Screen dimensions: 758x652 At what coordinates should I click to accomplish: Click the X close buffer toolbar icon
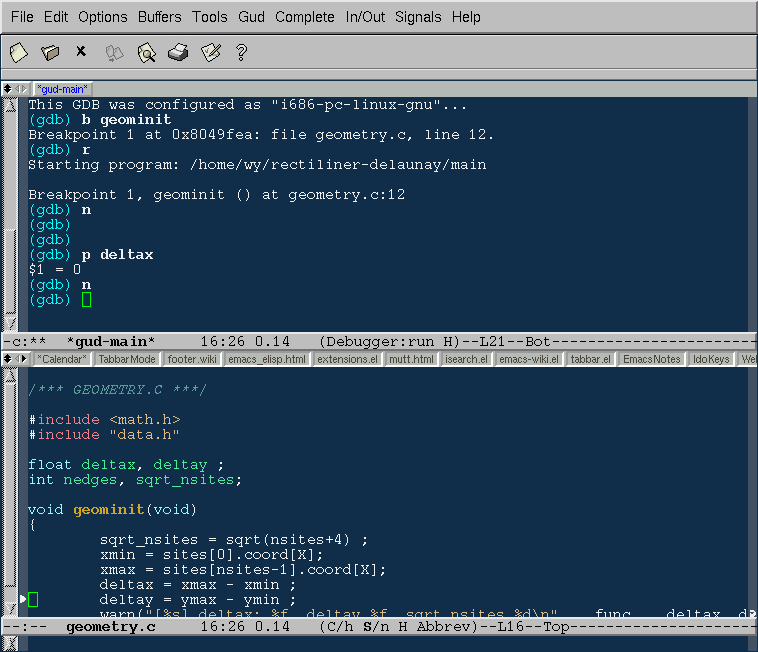[81, 51]
